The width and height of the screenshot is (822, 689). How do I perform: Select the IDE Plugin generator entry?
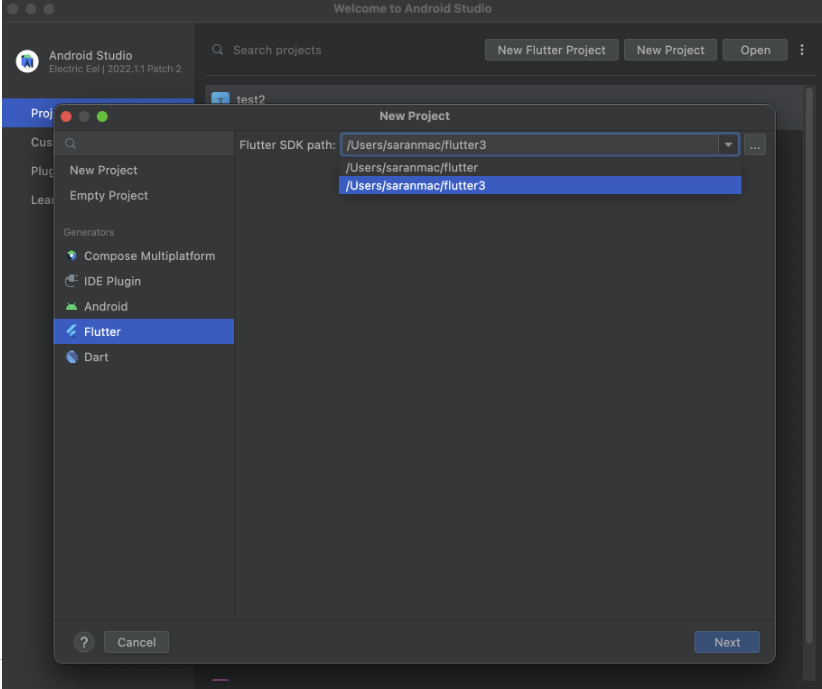pyautogui.click(x=144, y=281)
